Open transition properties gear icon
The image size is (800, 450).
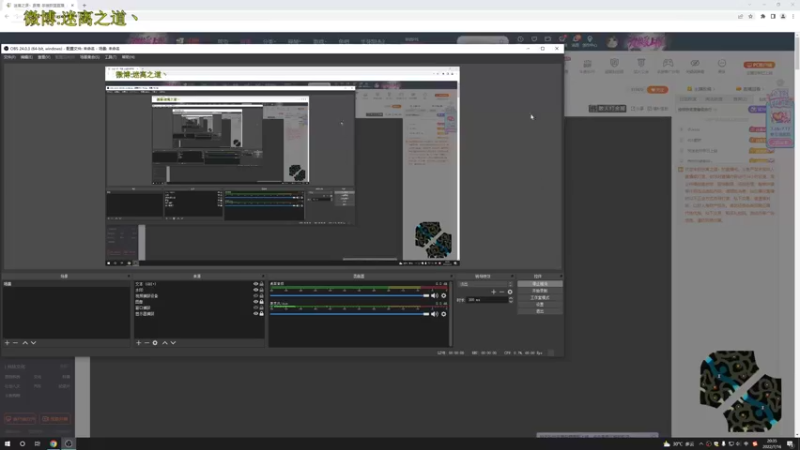tap(510, 292)
